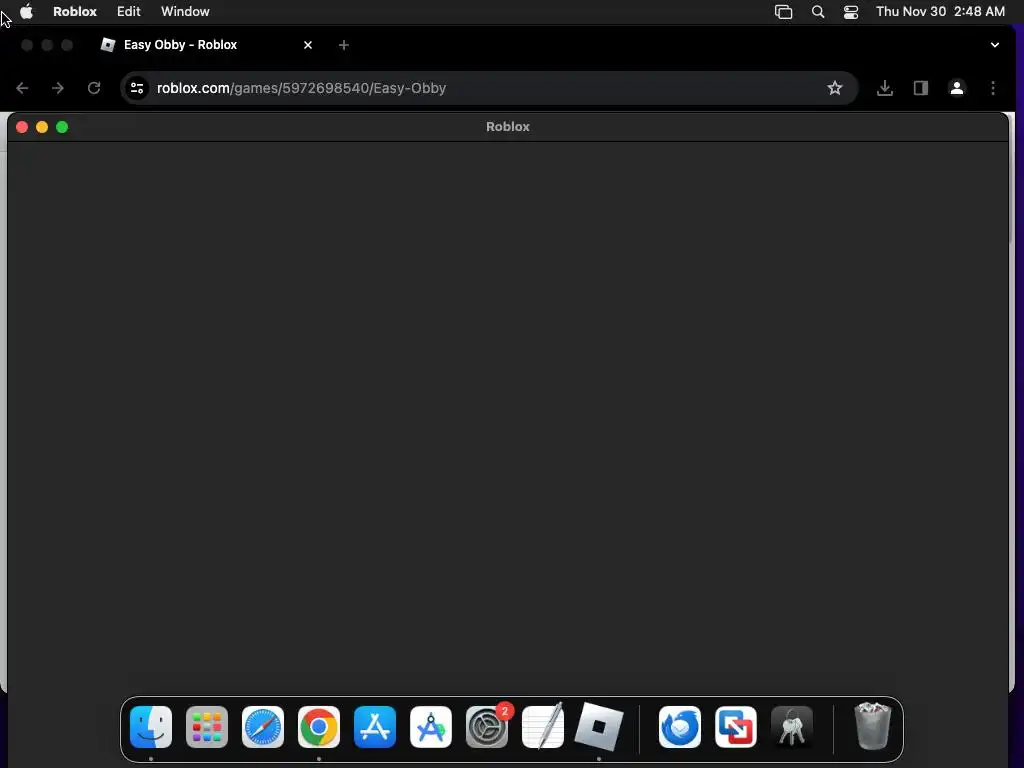Open the Trash from the Dock

873,727
